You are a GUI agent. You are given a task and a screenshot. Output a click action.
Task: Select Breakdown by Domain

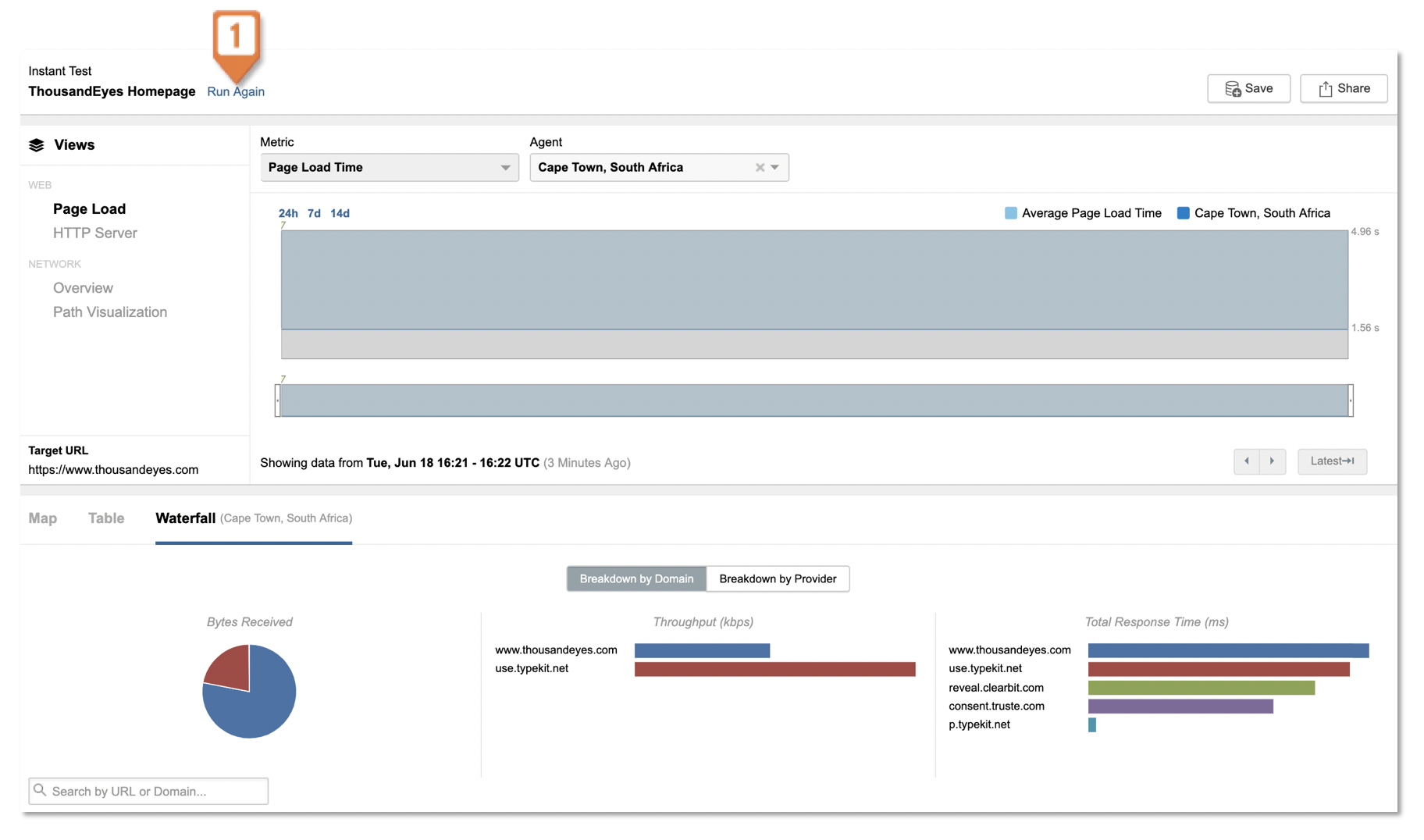[x=636, y=578]
